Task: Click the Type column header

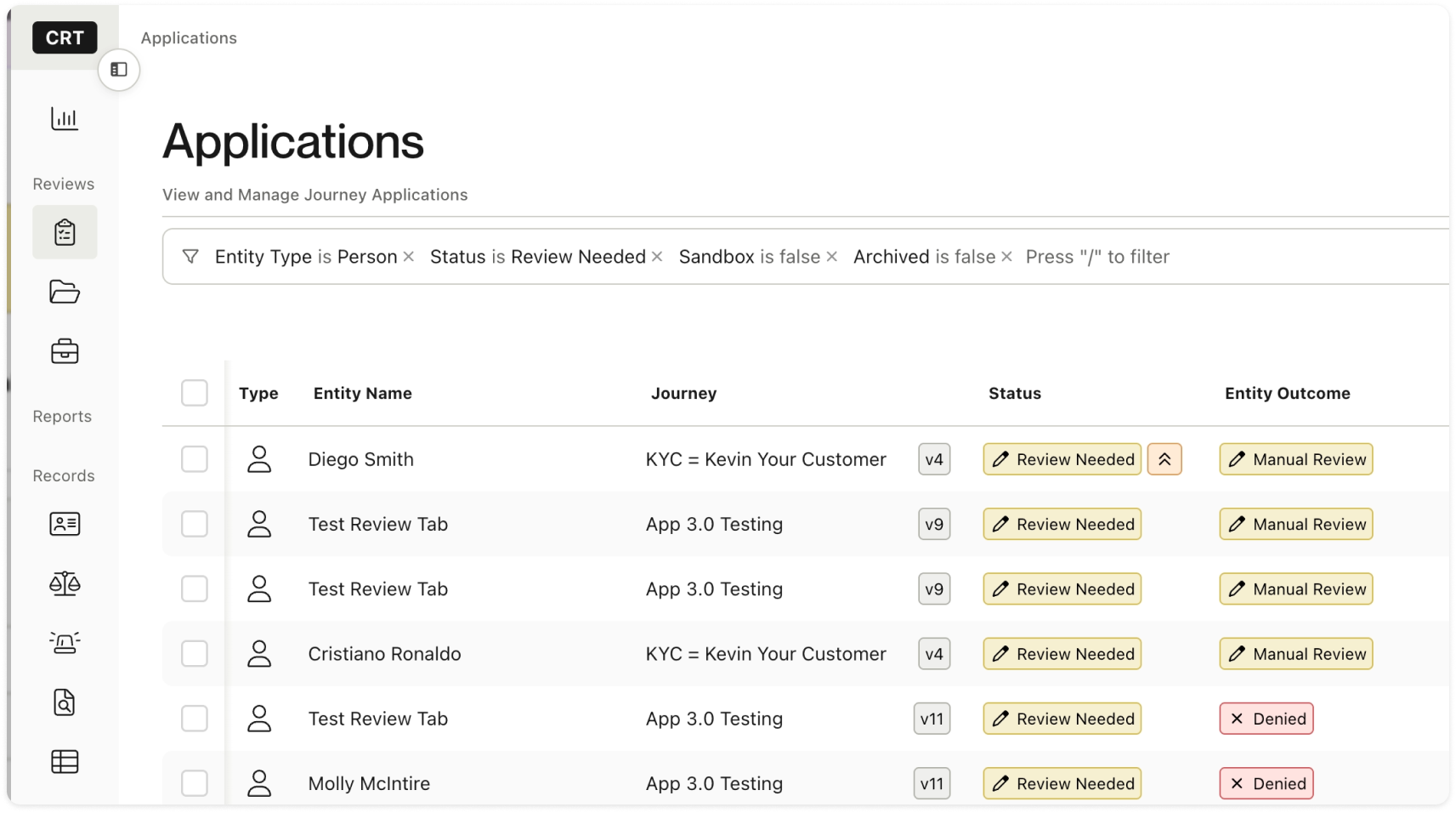Action: tap(258, 394)
